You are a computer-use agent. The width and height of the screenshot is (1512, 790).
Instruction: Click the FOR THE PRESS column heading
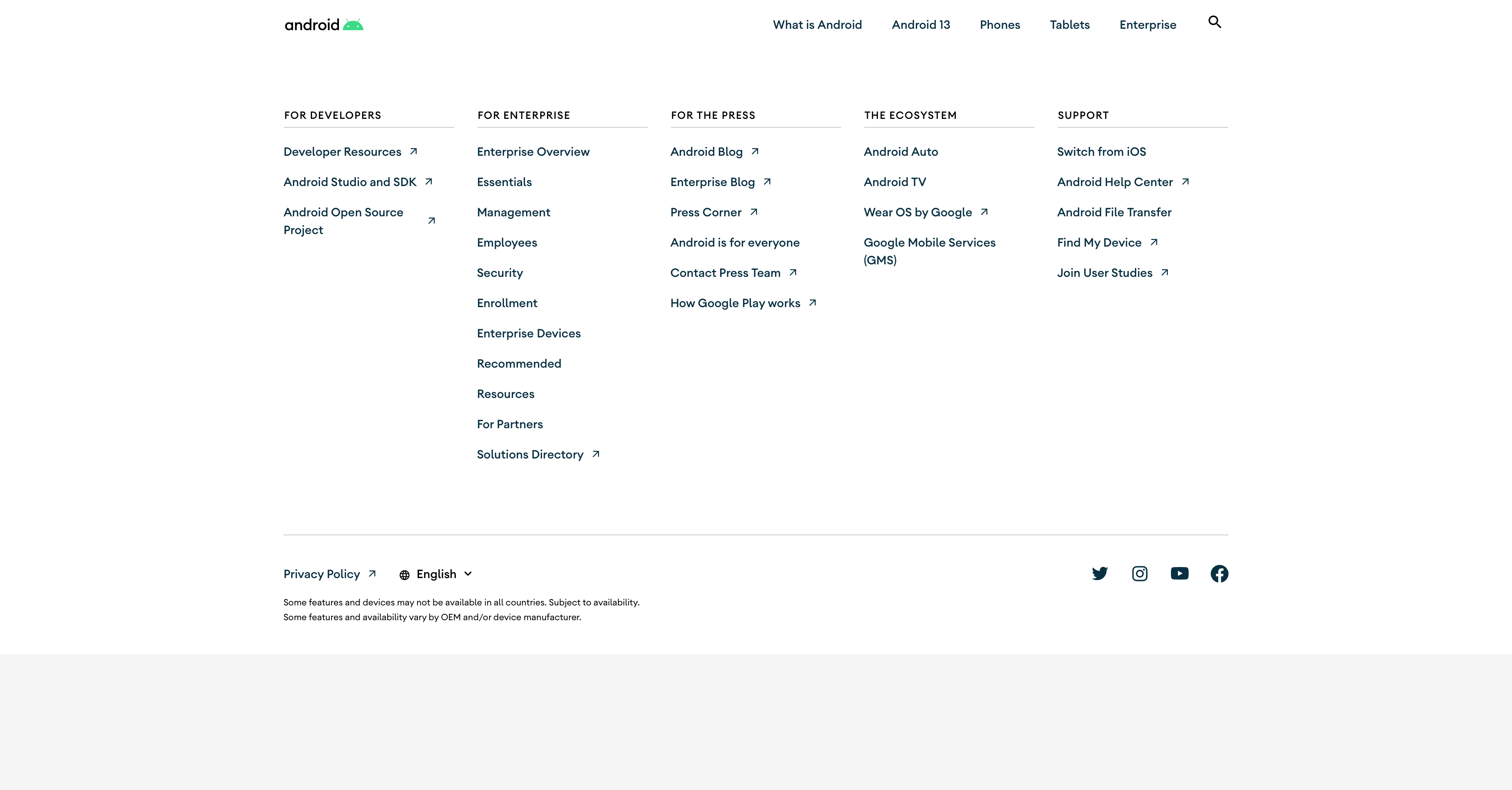coord(713,116)
